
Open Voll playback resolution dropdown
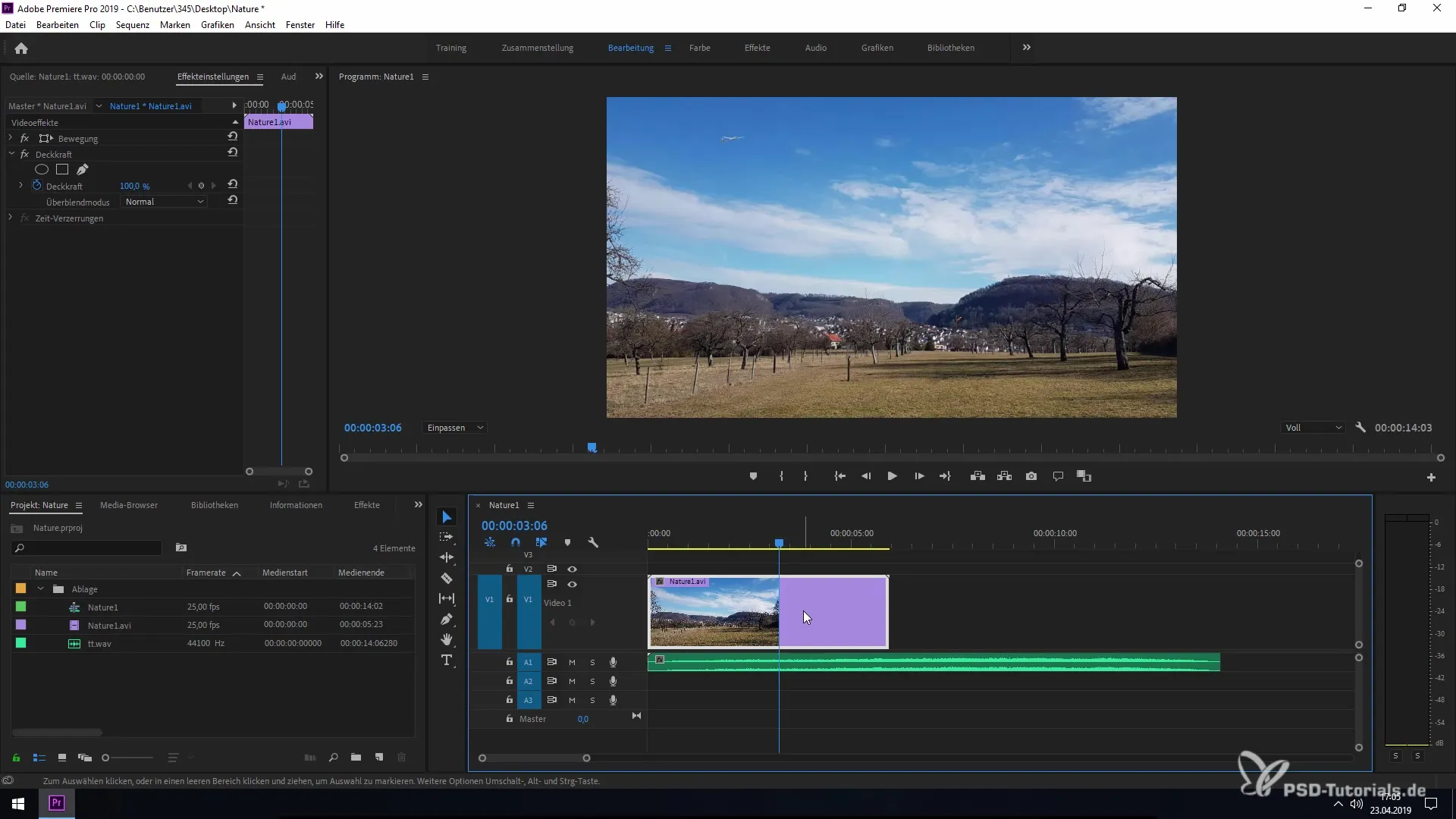coord(1313,428)
